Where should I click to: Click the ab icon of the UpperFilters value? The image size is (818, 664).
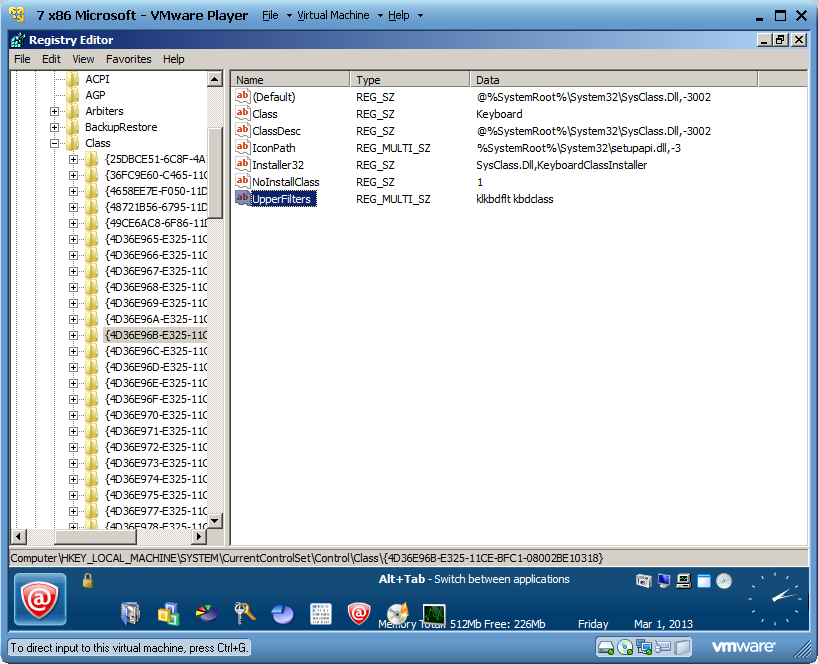pos(242,198)
